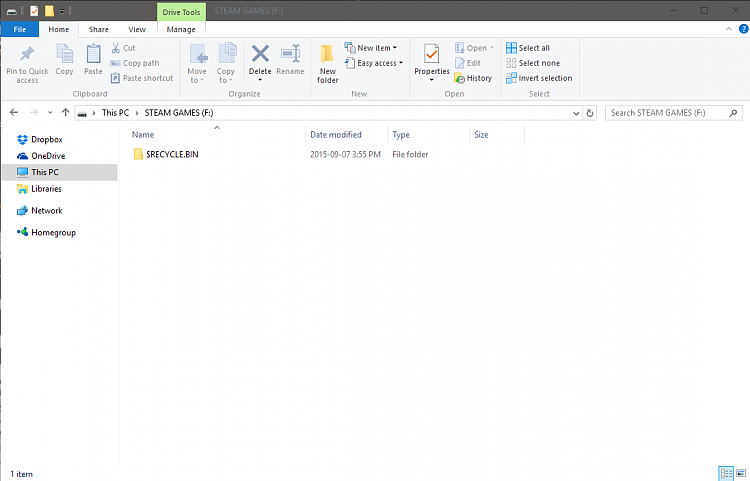Switch to the Home ribbon tab
This screenshot has height=481, width=750.
[x=58, y=29]
